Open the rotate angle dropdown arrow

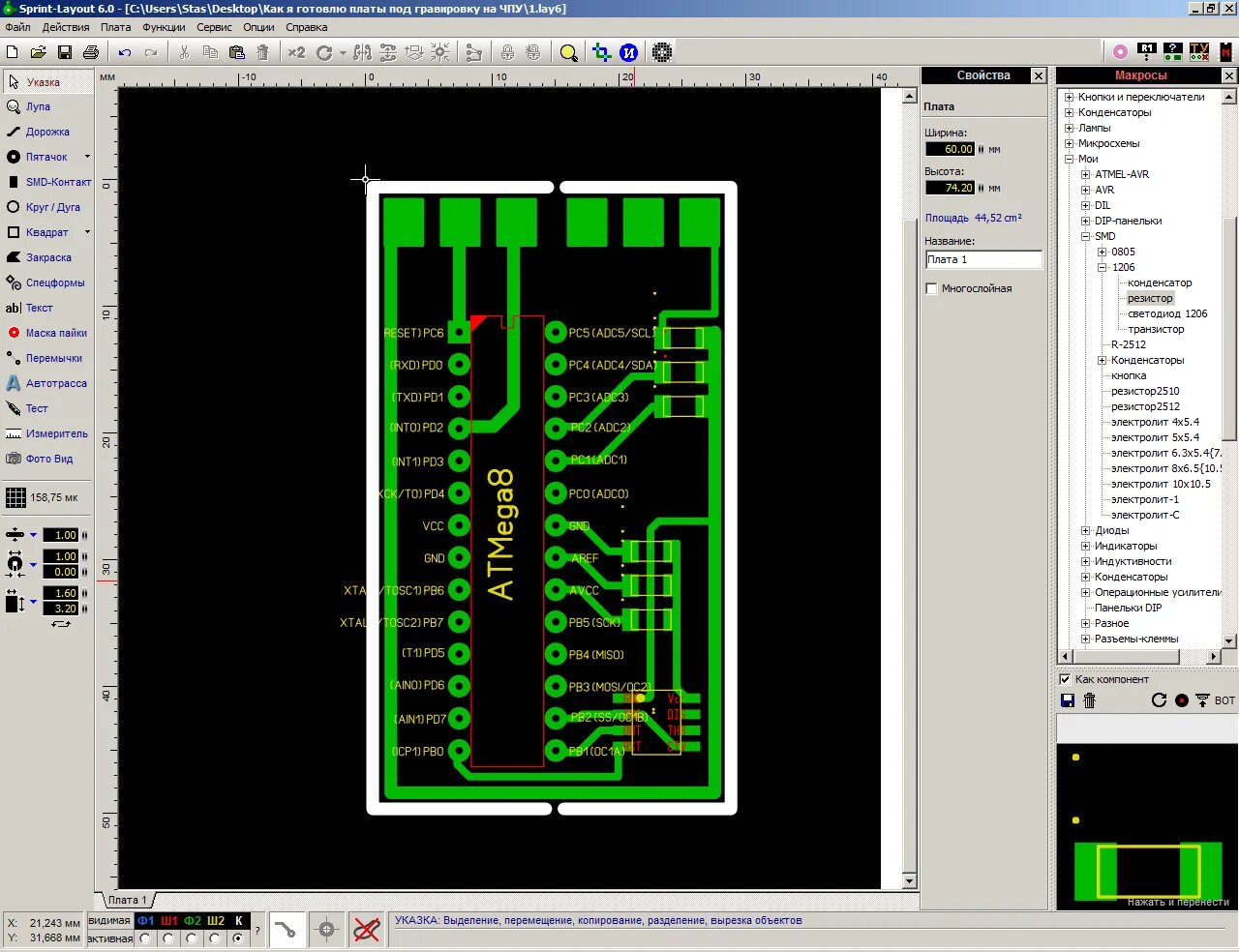(343, 53)
